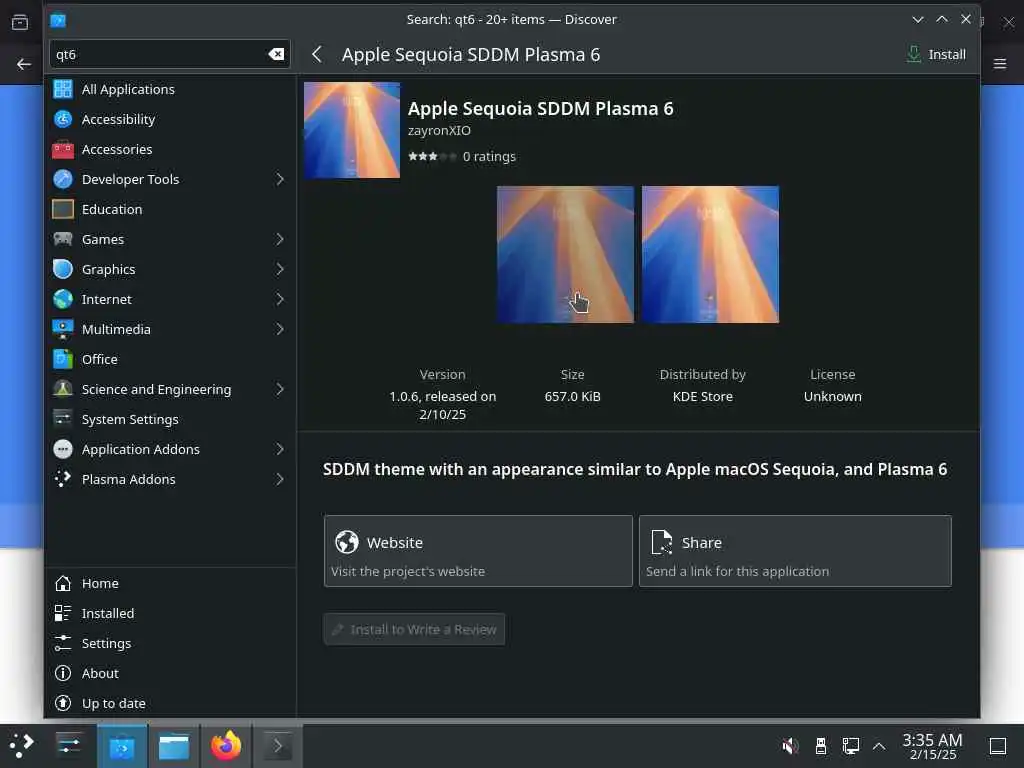Open Discover Settings page

[170, 643]
